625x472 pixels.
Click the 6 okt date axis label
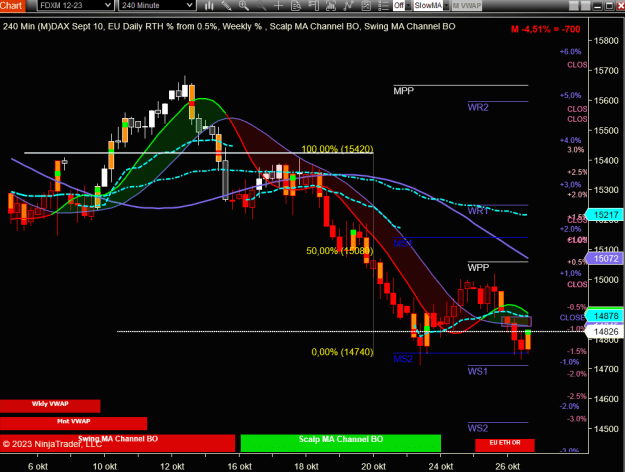tap(38, 466)
